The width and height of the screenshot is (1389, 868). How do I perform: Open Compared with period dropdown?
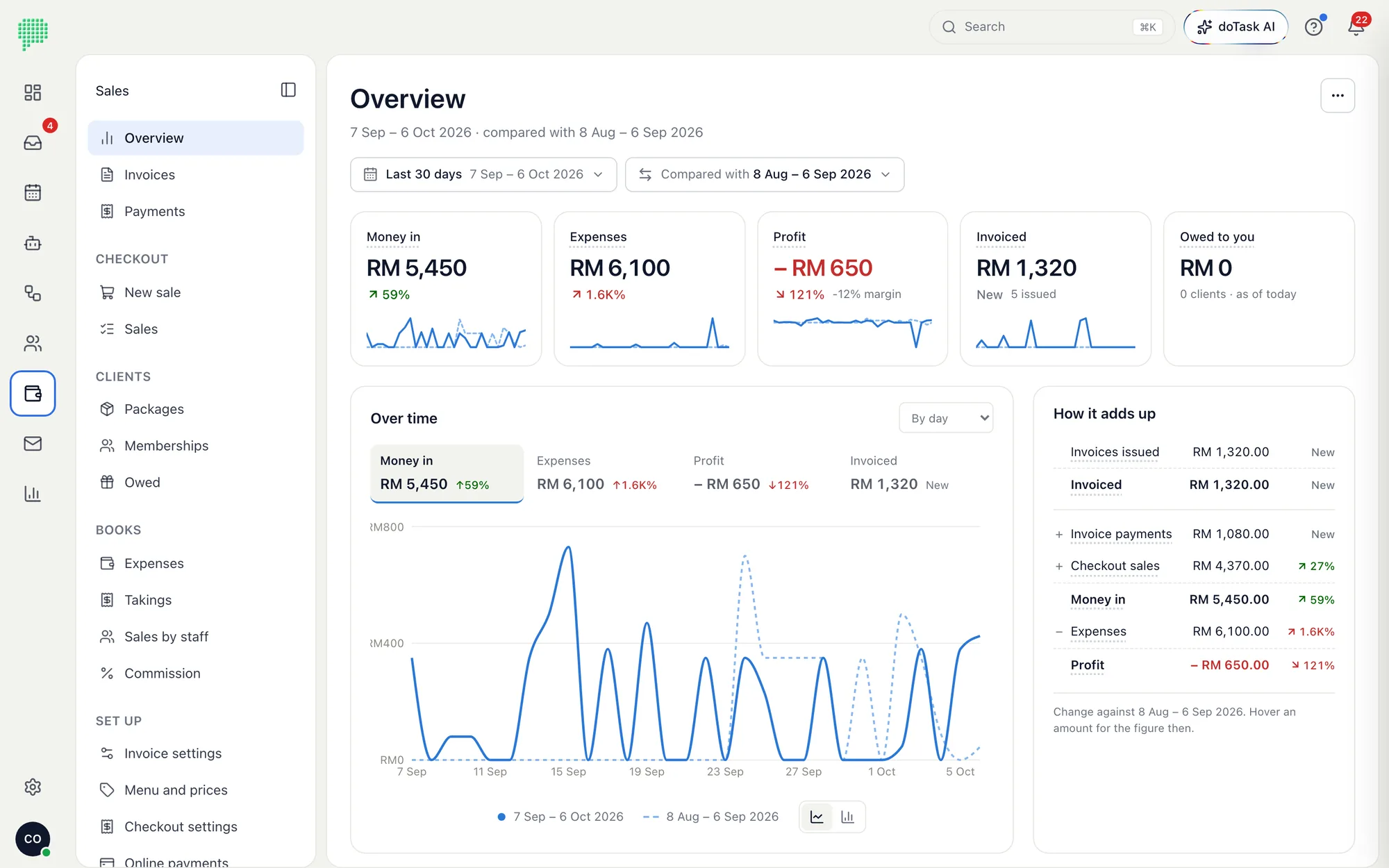point(765,174)
